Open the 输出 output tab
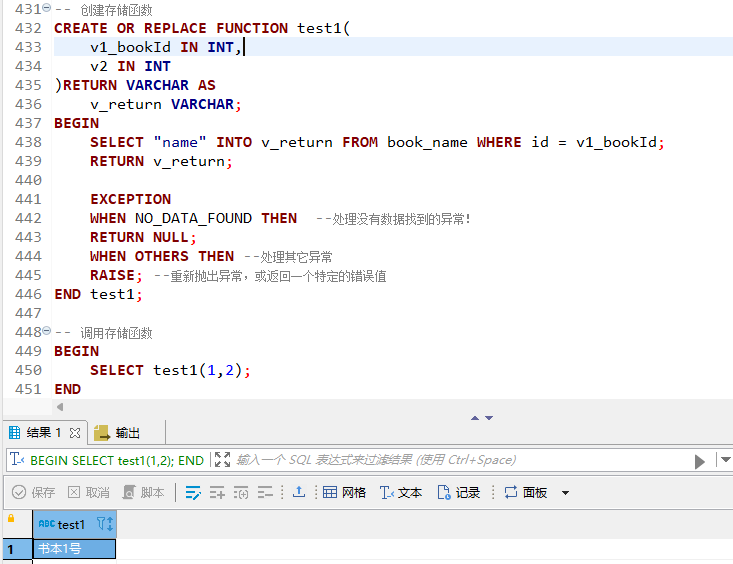 (x=118, y=433)
